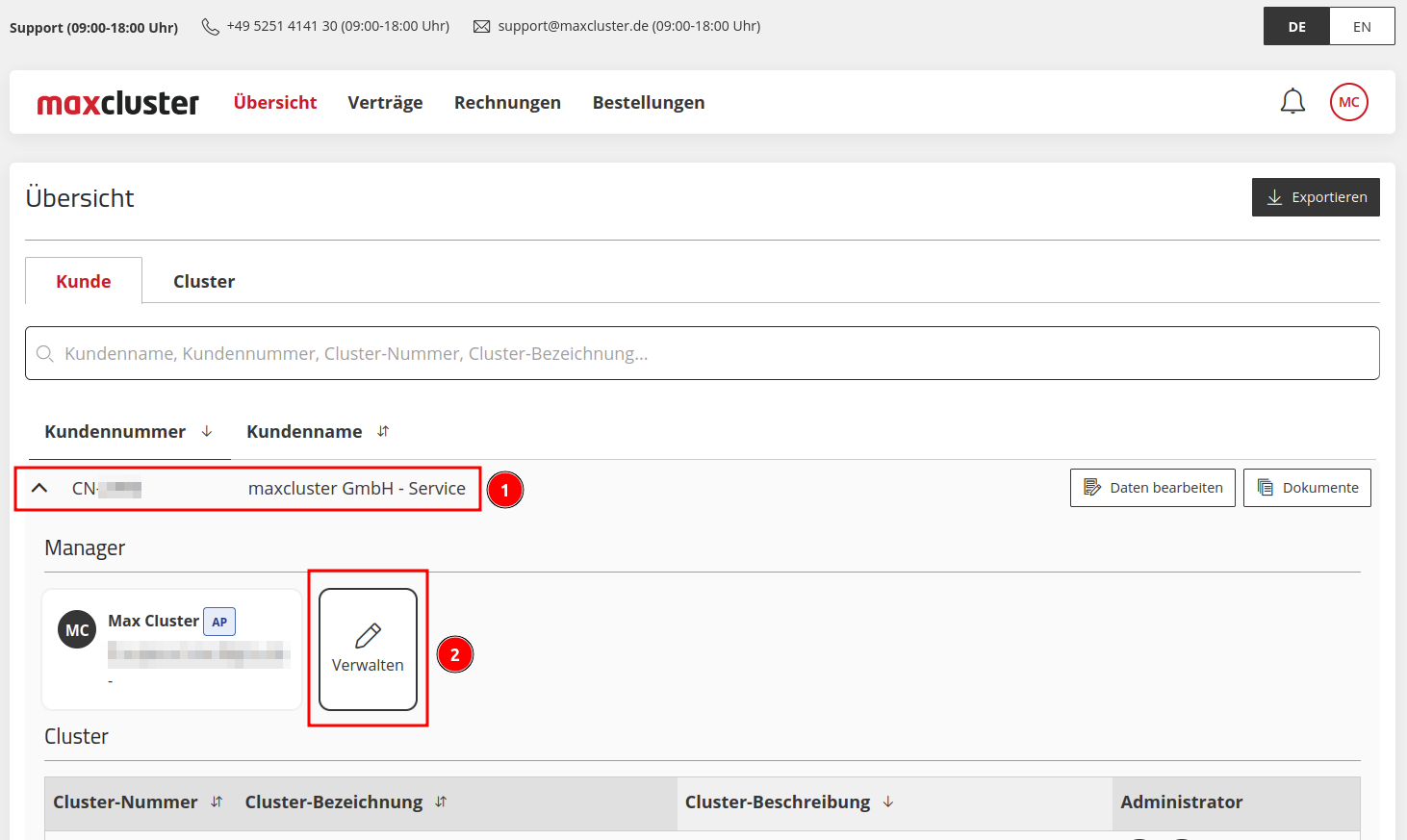Click the Administrator column header
Viewport: 1407px width, 840px height.
click(1182, 802)
